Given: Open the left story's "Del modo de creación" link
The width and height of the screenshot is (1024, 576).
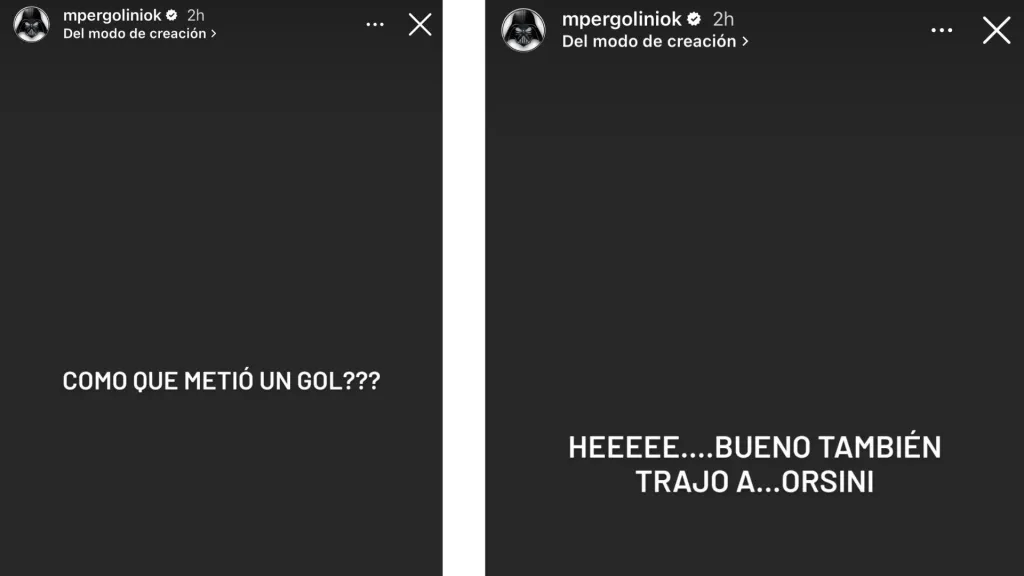Looking at the screenshot, I should (135, 33).
